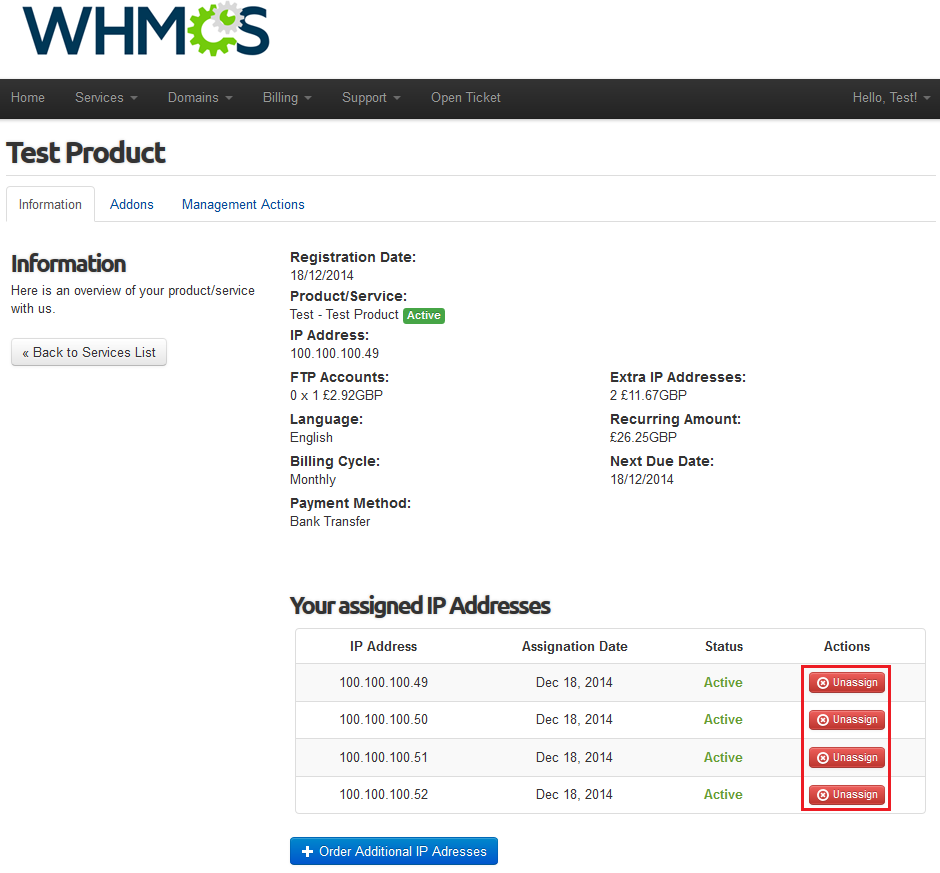Click the Assignation Date column header
The width and height of the screenshot is (940, 873).
(x=574, y=646)
